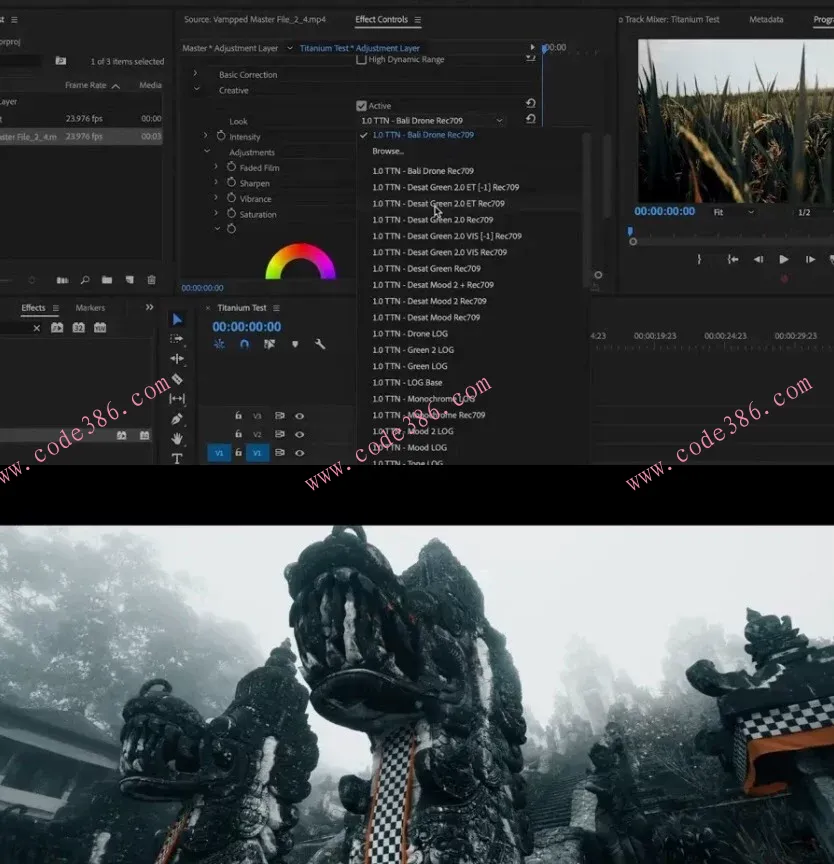Reset the Look parameter
This screenshot has height=864, width=834.
(x=530, y=119)
